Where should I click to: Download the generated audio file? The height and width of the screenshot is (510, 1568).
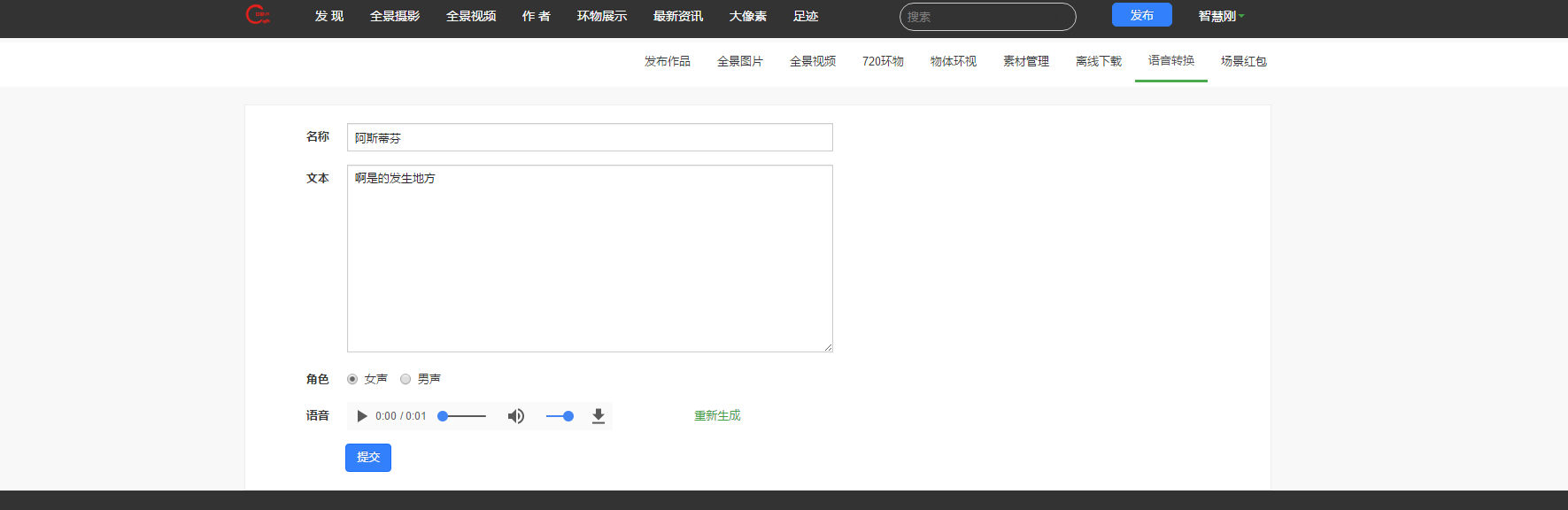click(599, 416)
